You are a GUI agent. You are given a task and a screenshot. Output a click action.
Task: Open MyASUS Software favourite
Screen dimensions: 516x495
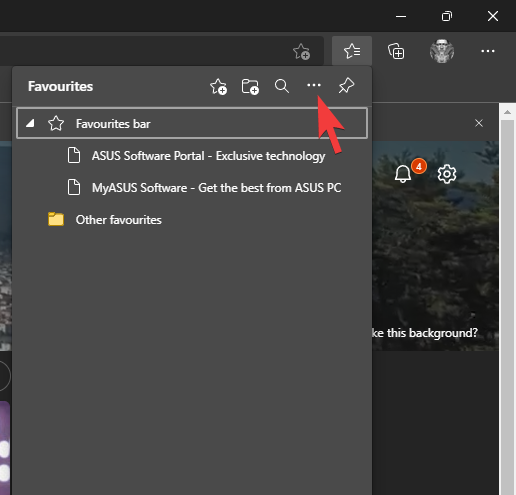[x=192, y=188]
